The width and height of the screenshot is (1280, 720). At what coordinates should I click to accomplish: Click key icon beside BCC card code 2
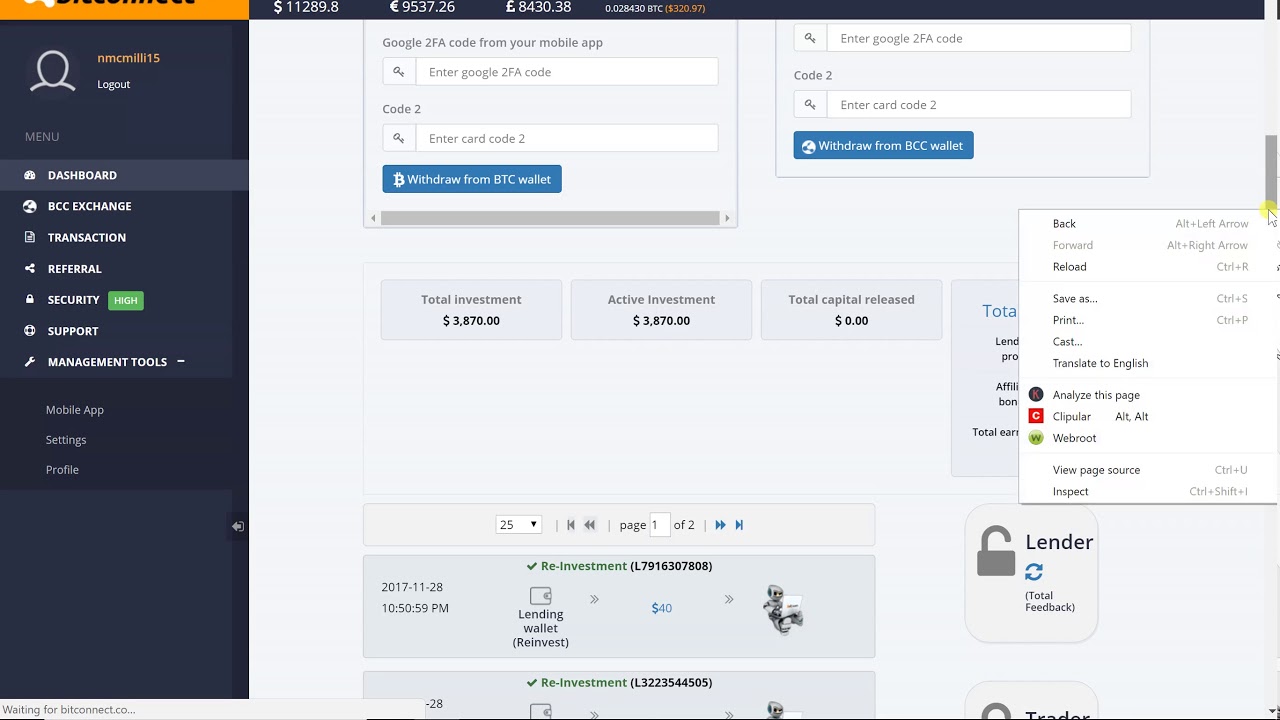pos(811,105)
